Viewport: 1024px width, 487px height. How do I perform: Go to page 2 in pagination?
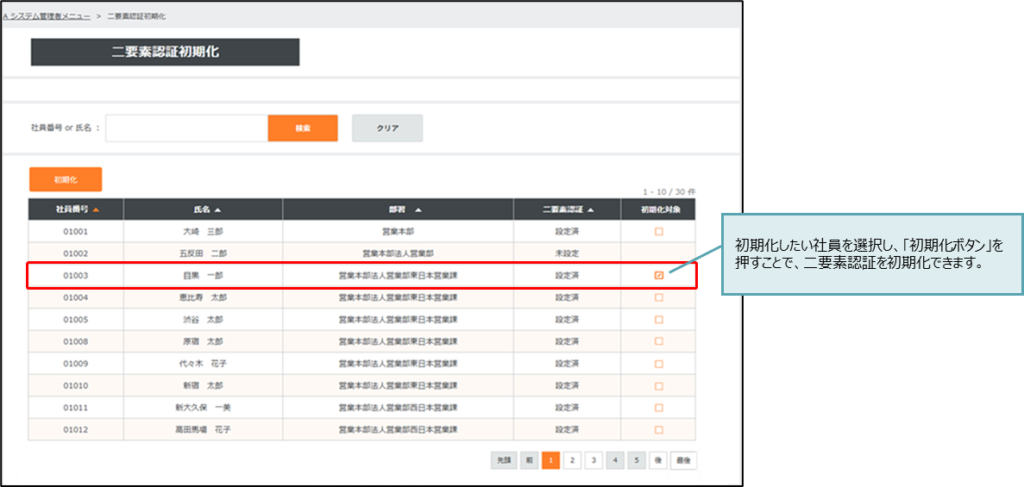572,460
